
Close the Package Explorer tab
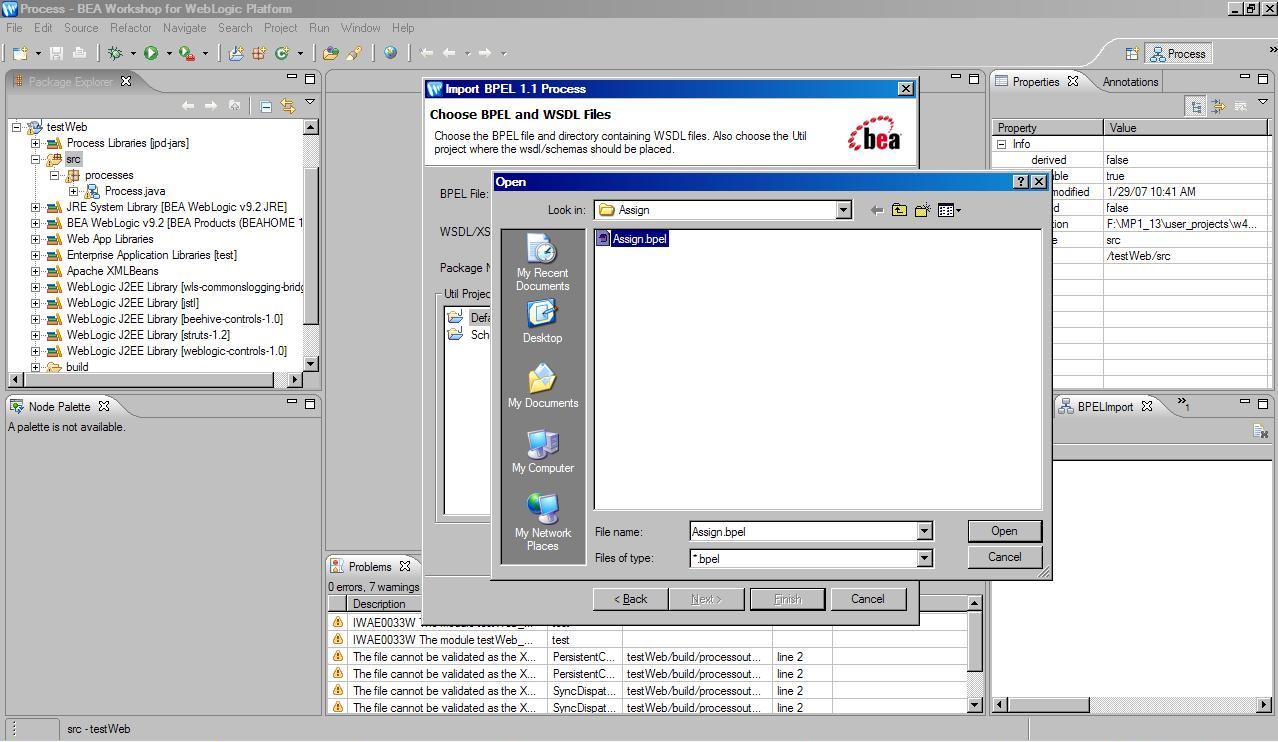coord(126,81)
